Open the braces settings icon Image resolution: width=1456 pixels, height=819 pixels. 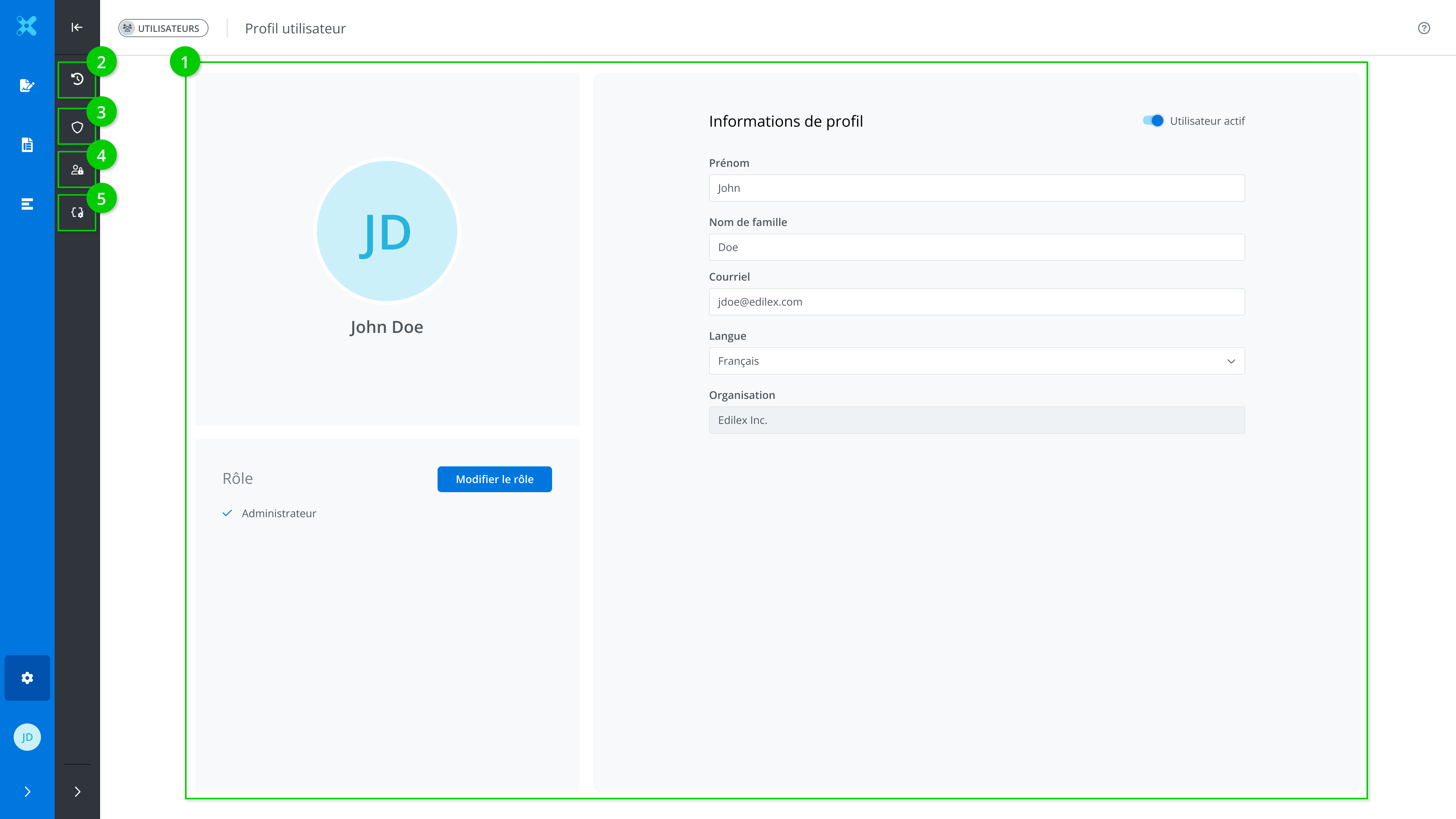[77, 212]
